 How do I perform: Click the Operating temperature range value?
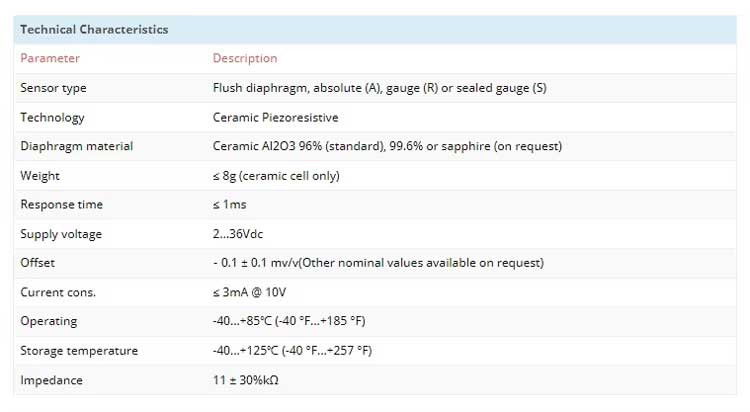coord(289,321)
